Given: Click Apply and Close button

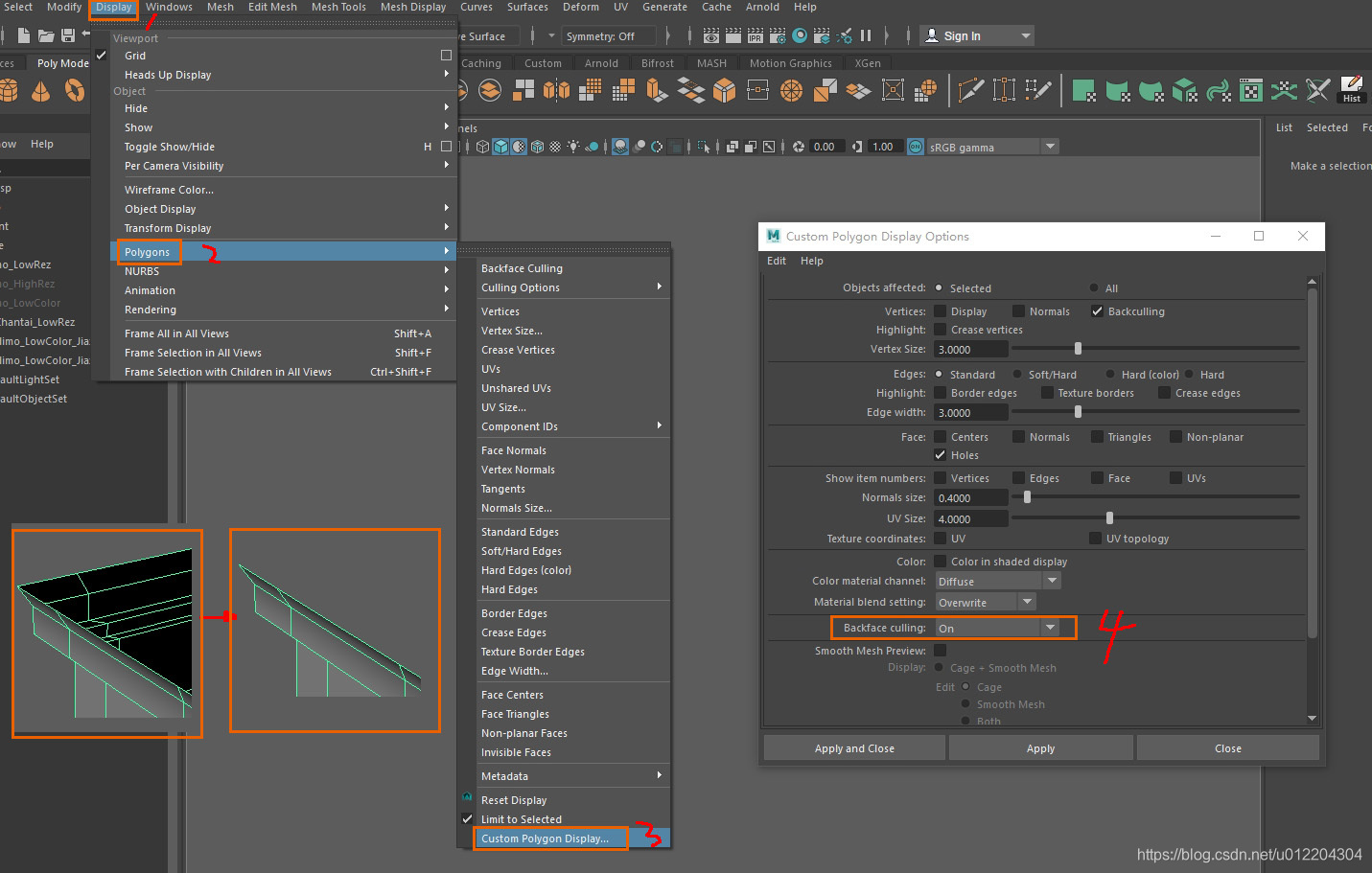Looking at the screenshot, I should pyautogui.click(x=854, y=748).
